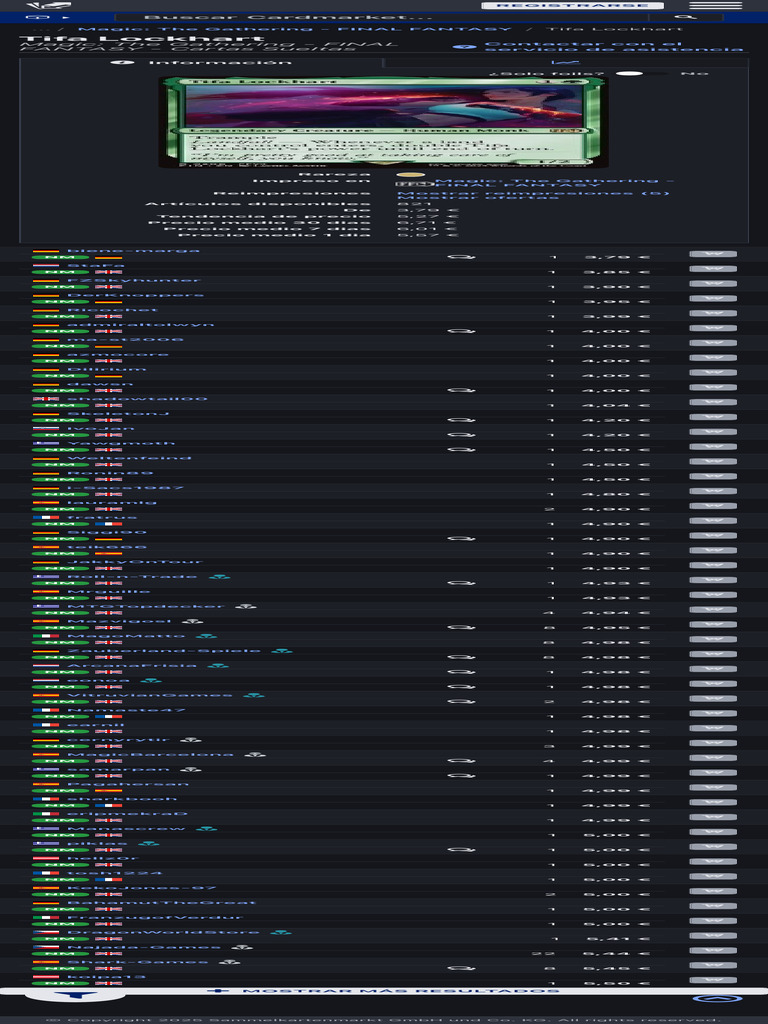Image resolution: width=768 pixels, height=1024 pixels.
Task: Click the search magnifier icon
Action: coord(685,17)
